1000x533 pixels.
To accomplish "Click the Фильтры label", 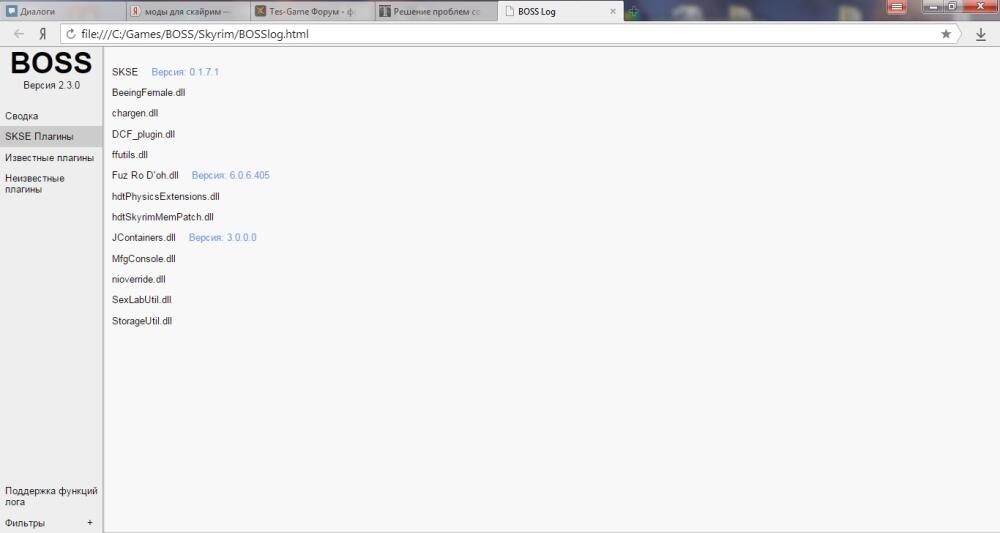I will [x=25, y=523].
